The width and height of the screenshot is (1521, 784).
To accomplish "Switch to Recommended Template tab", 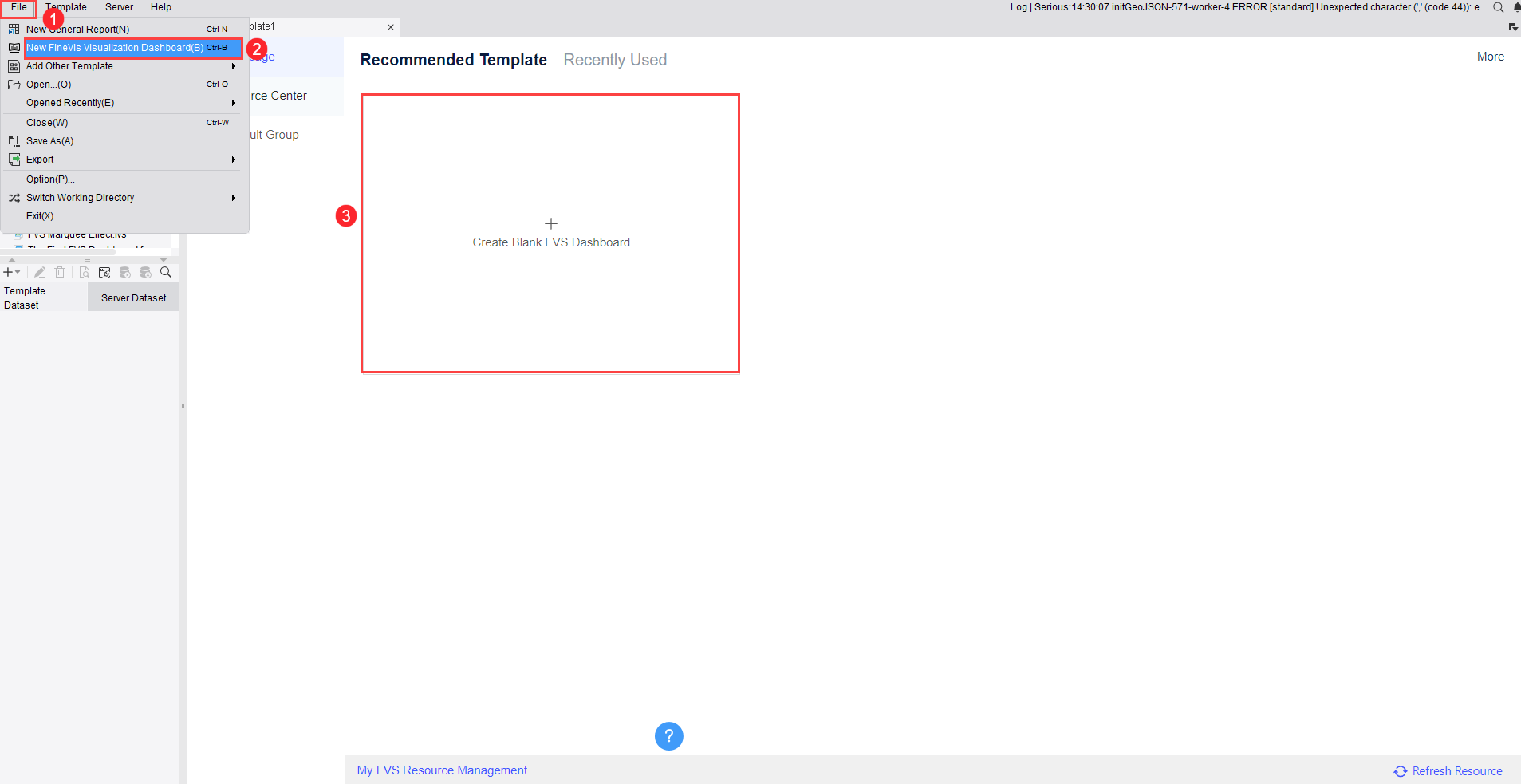I will pyautogui.click(x=454, y=60).
